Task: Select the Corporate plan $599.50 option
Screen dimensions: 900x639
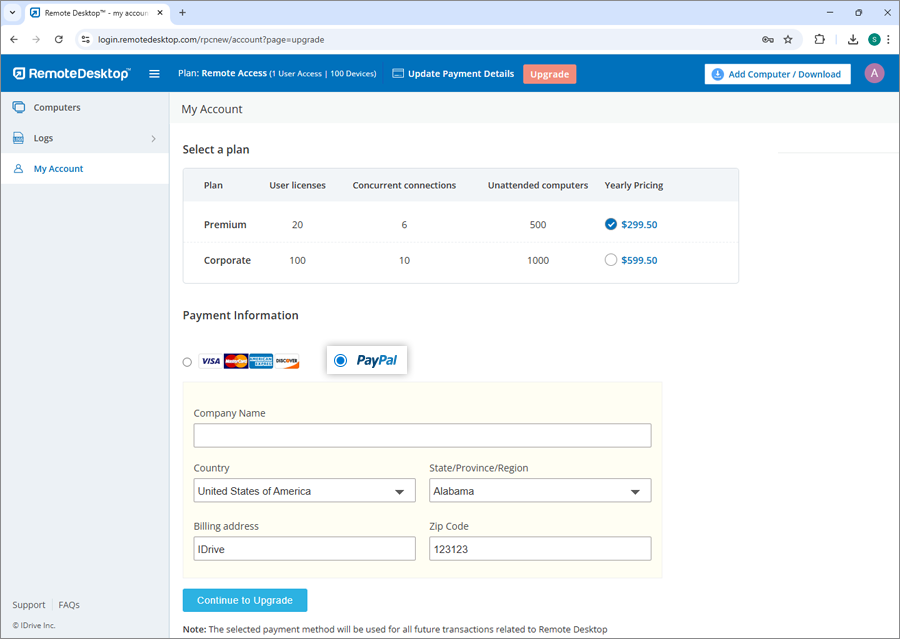Action: coord(611,260)
